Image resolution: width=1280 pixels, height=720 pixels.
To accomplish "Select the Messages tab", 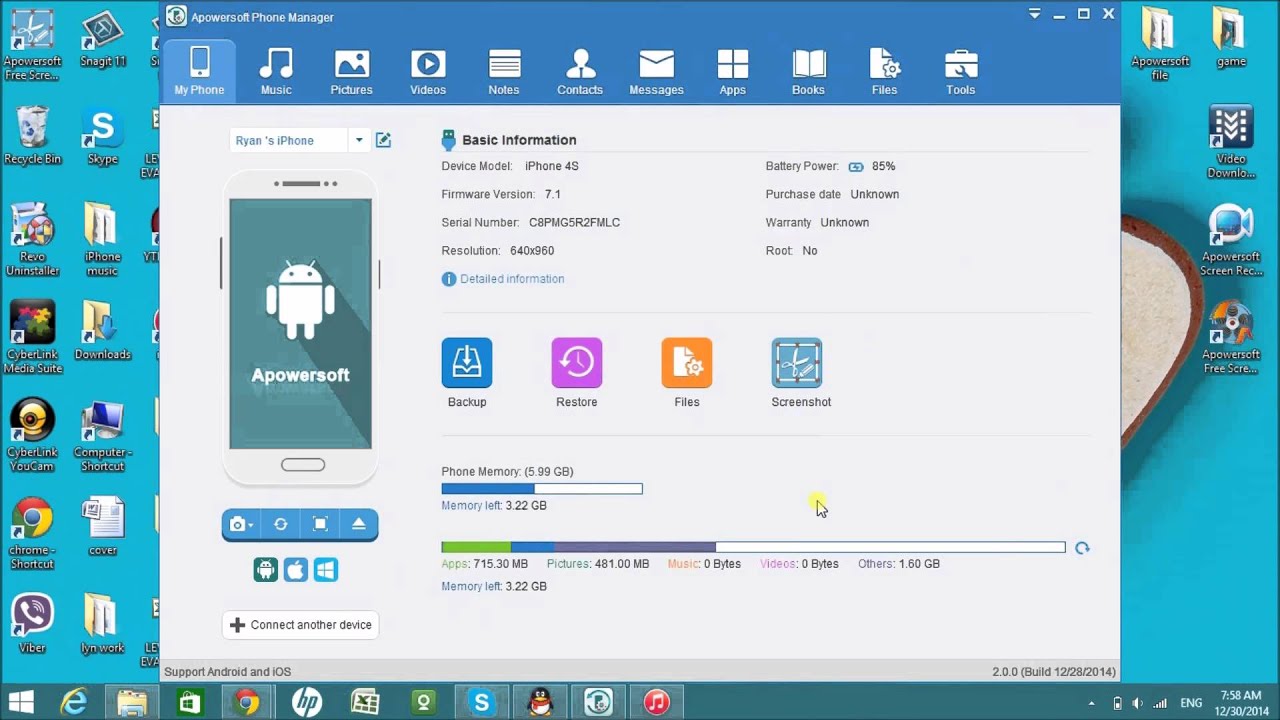I will 656,71.
